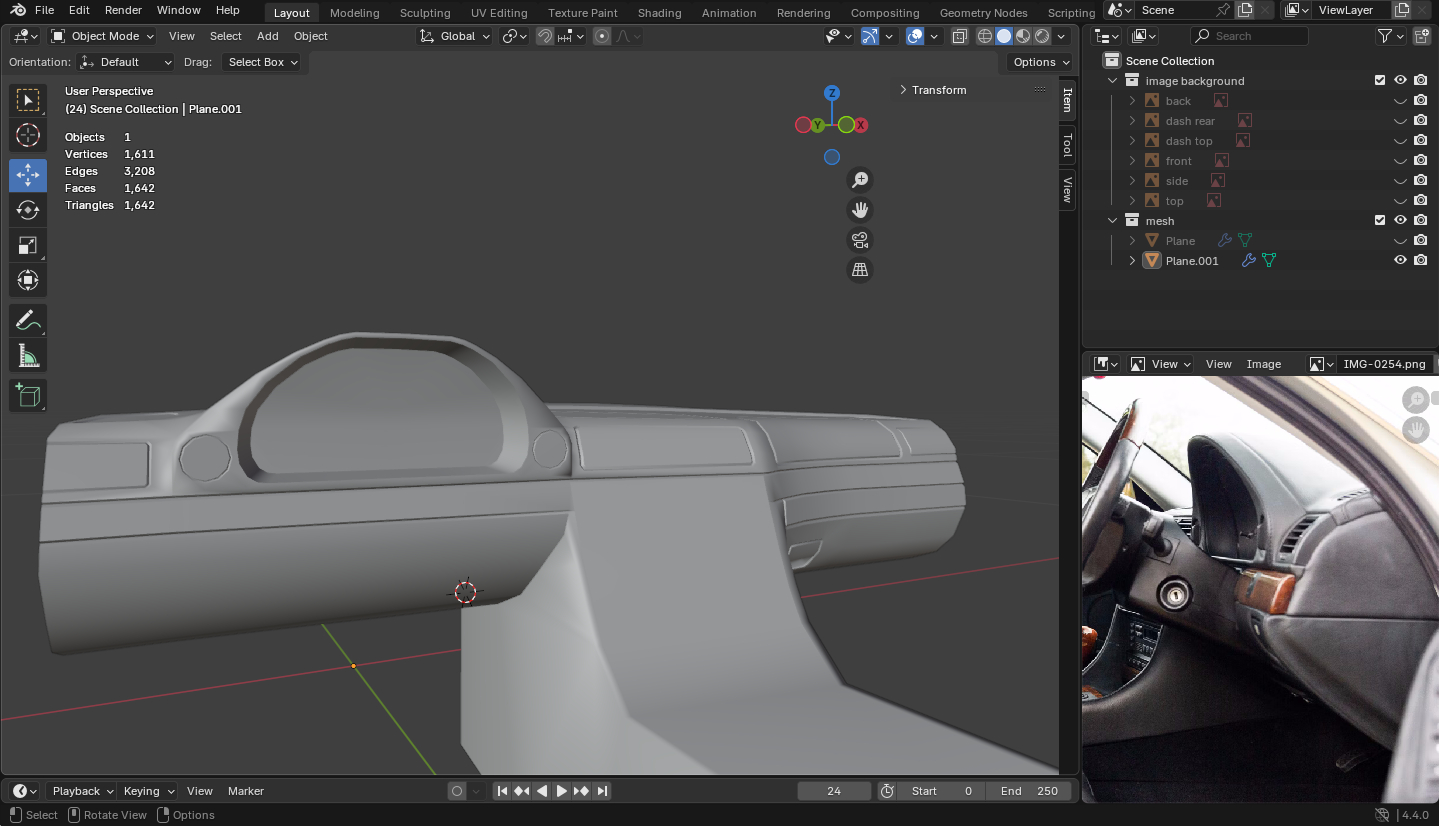1439x826 pixels.
Task: Expand the Plane.001 object row
Action: click(x=1132, y=261)
